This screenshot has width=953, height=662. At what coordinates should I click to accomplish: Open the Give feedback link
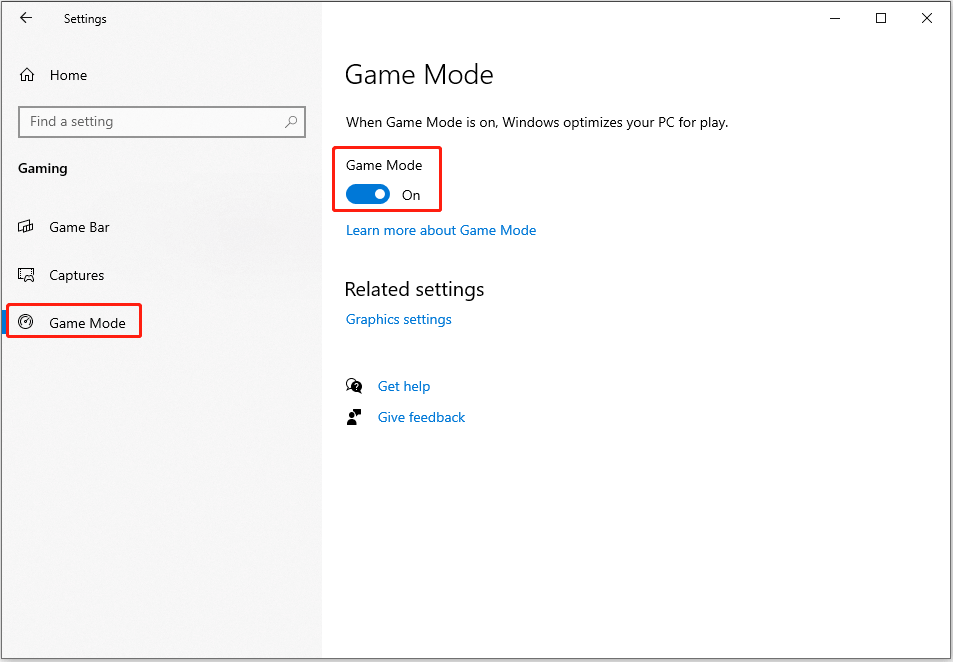421,417
